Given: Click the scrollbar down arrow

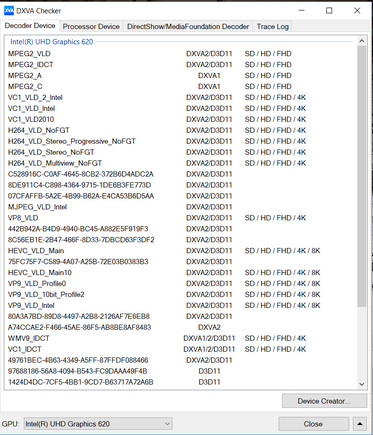Looking at the screenshot, I should coord(362,384).
